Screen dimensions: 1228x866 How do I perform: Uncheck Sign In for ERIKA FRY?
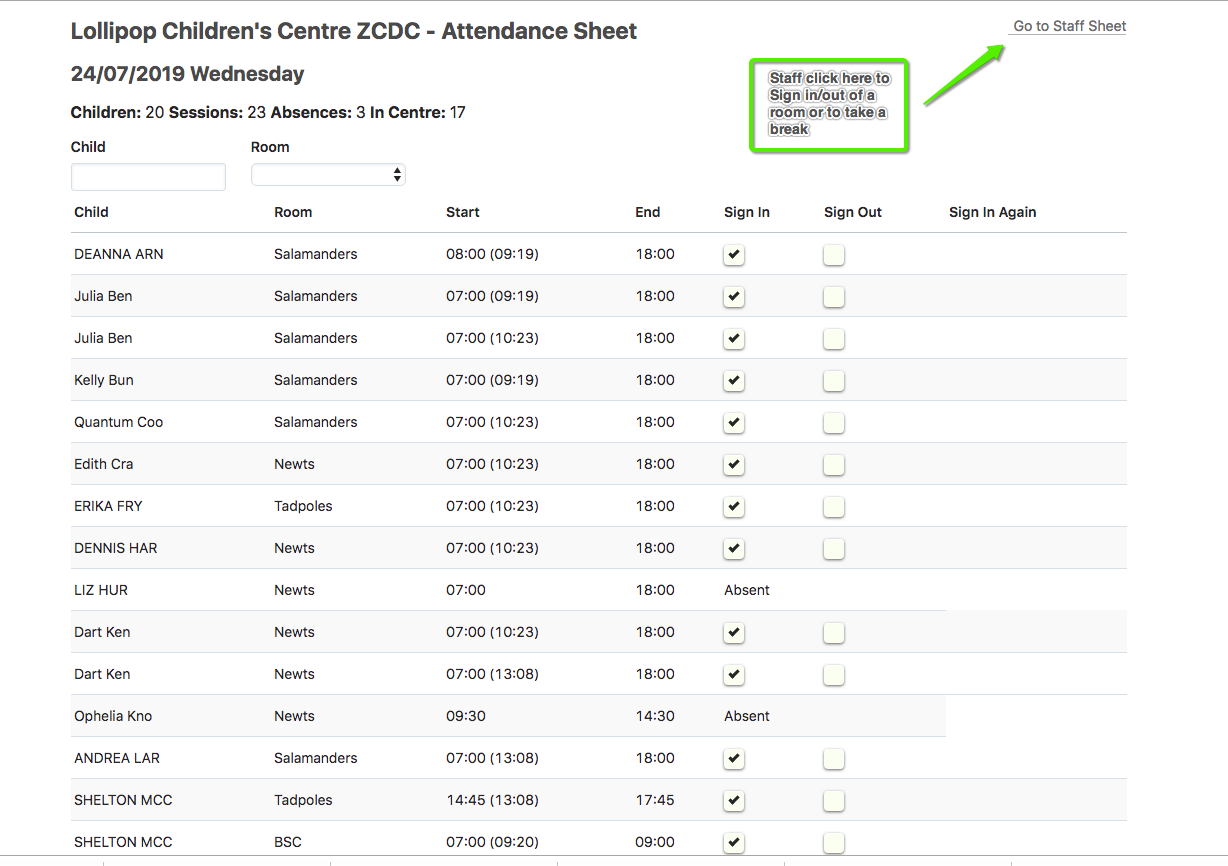coord(734,507)
